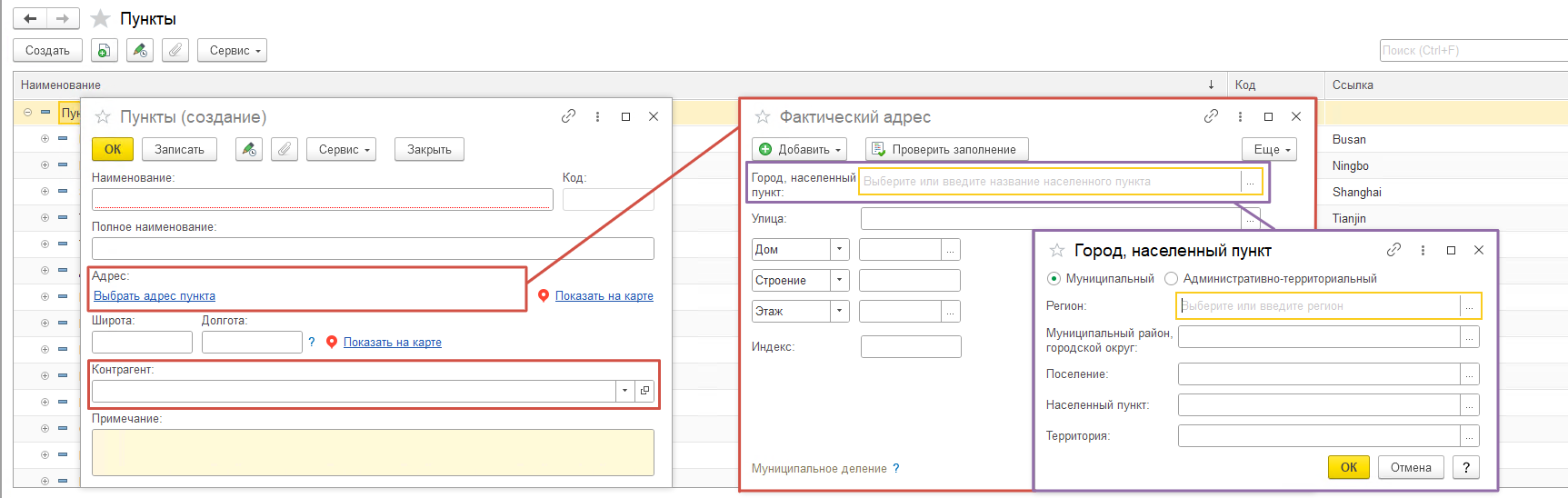Select the Административно-территориальный radio option
This screenshot has height=498, width=1568.
(1171, 279)
